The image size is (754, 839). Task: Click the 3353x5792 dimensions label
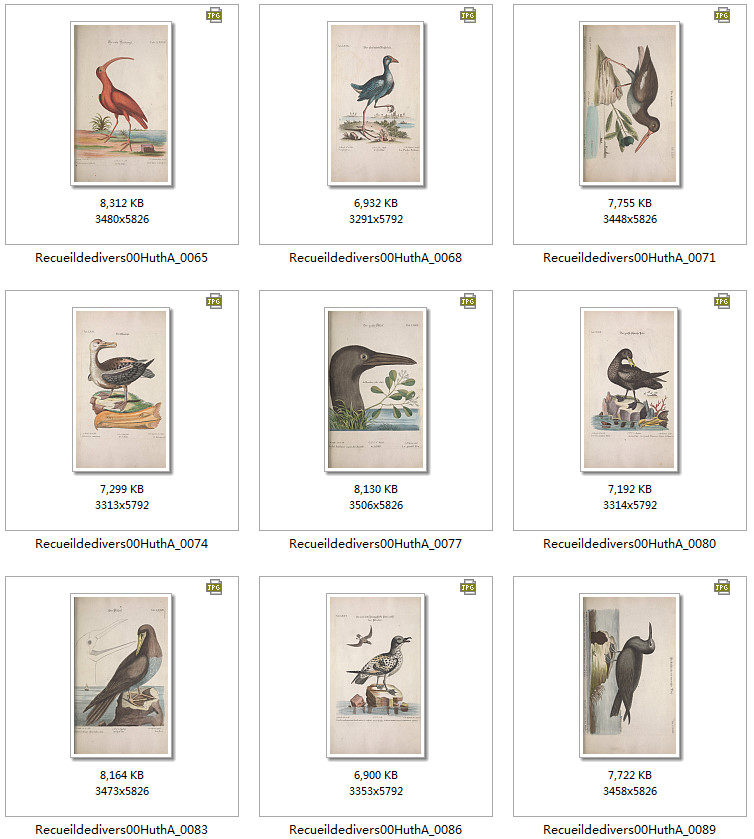376,791
